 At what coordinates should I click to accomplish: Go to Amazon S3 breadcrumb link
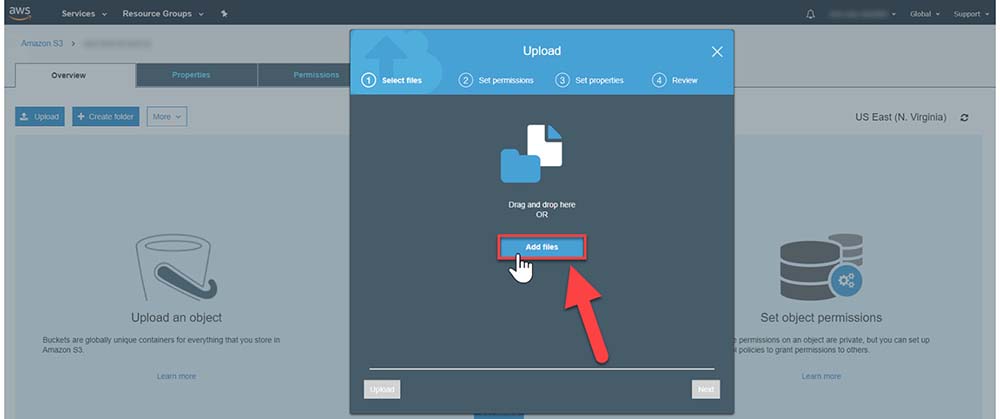(41, 43)
